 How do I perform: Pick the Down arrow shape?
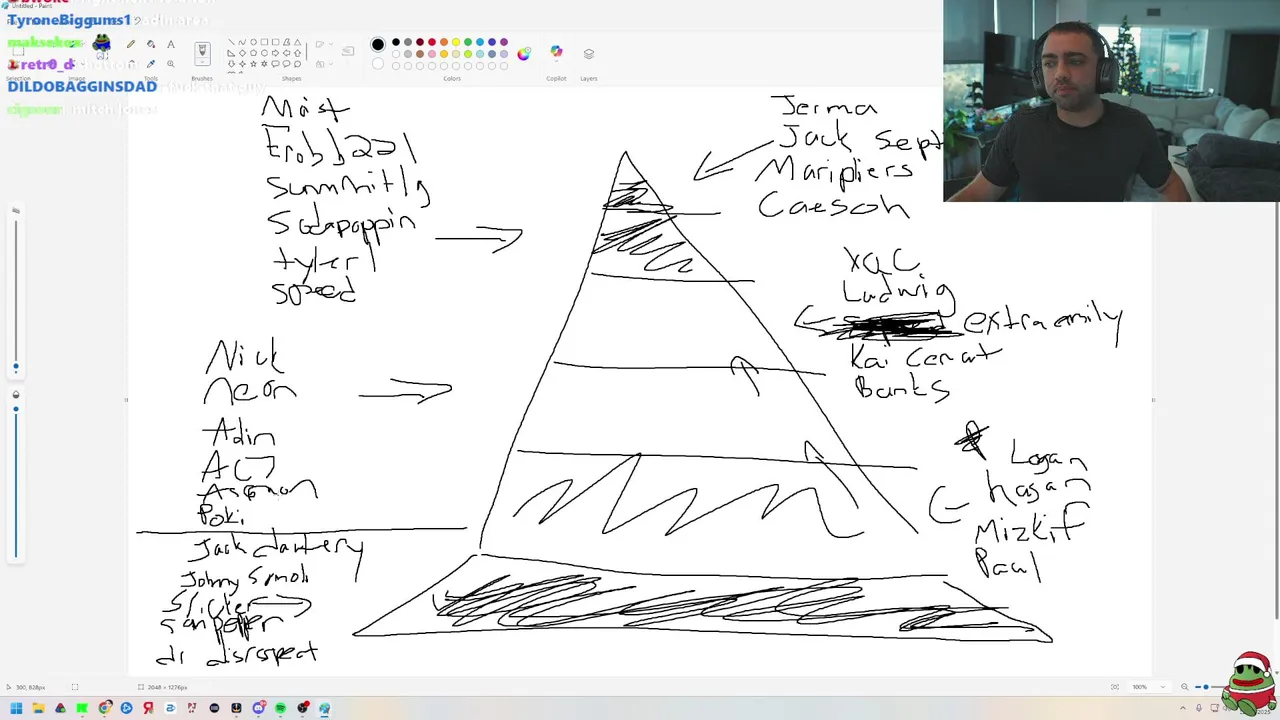(x=231, y=64)
